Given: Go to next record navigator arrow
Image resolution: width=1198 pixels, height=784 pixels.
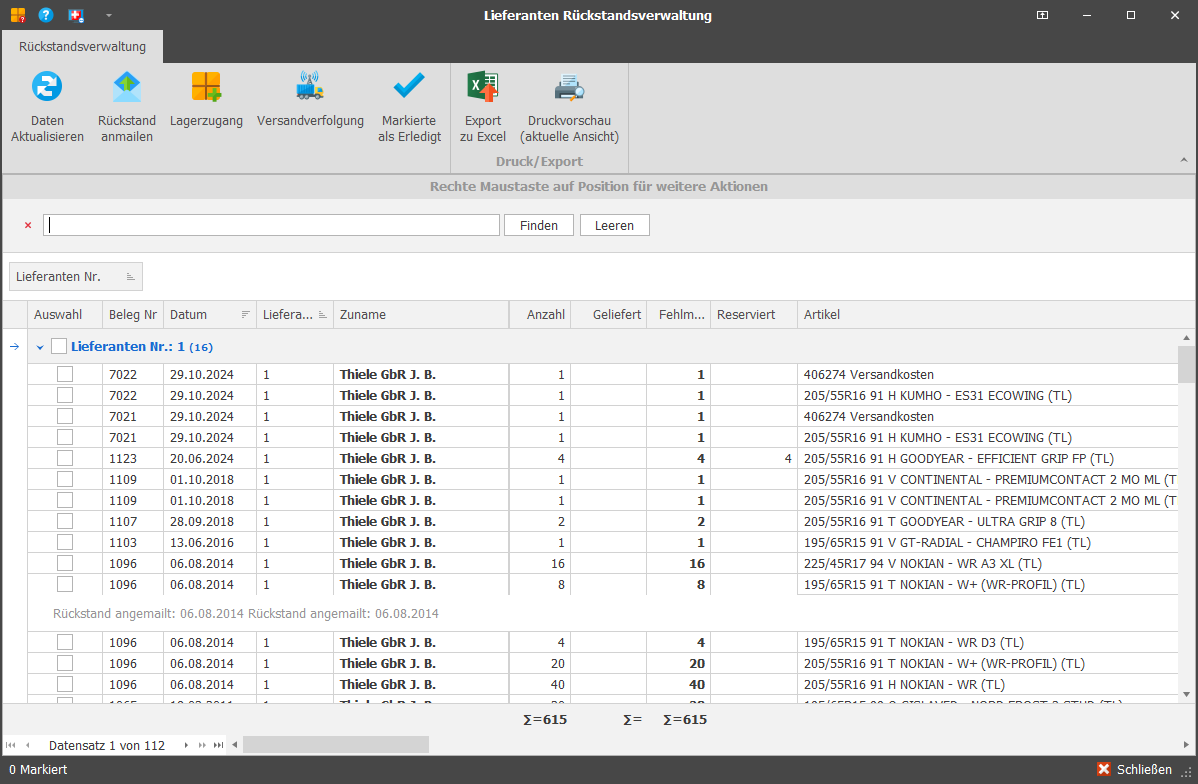Looking at the screenshot, I should [186, 745].
